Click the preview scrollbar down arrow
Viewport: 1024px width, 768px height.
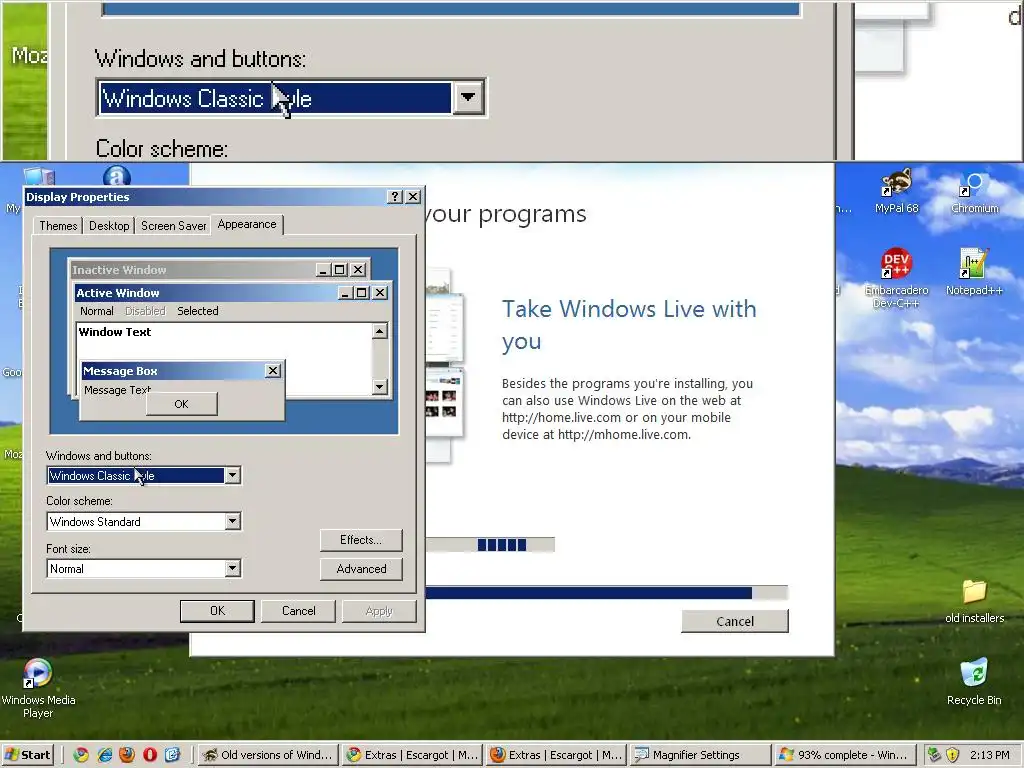380,387
